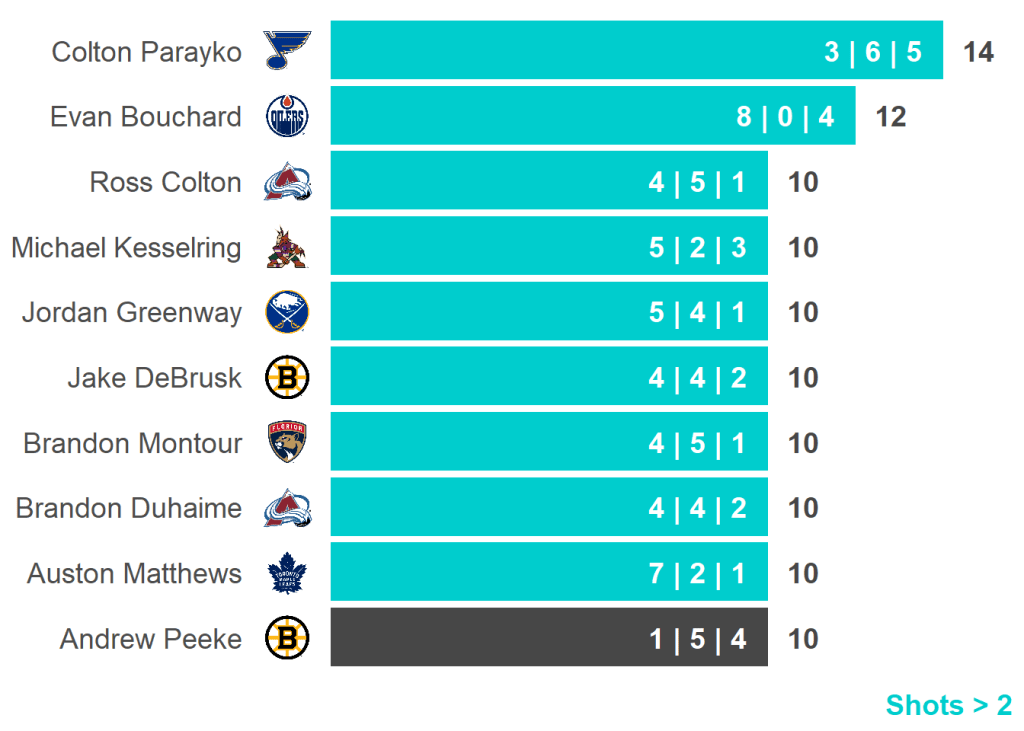Click the Florida Panthers logo
Viewport: 1024px width, 731px height.
click(287, 443)
